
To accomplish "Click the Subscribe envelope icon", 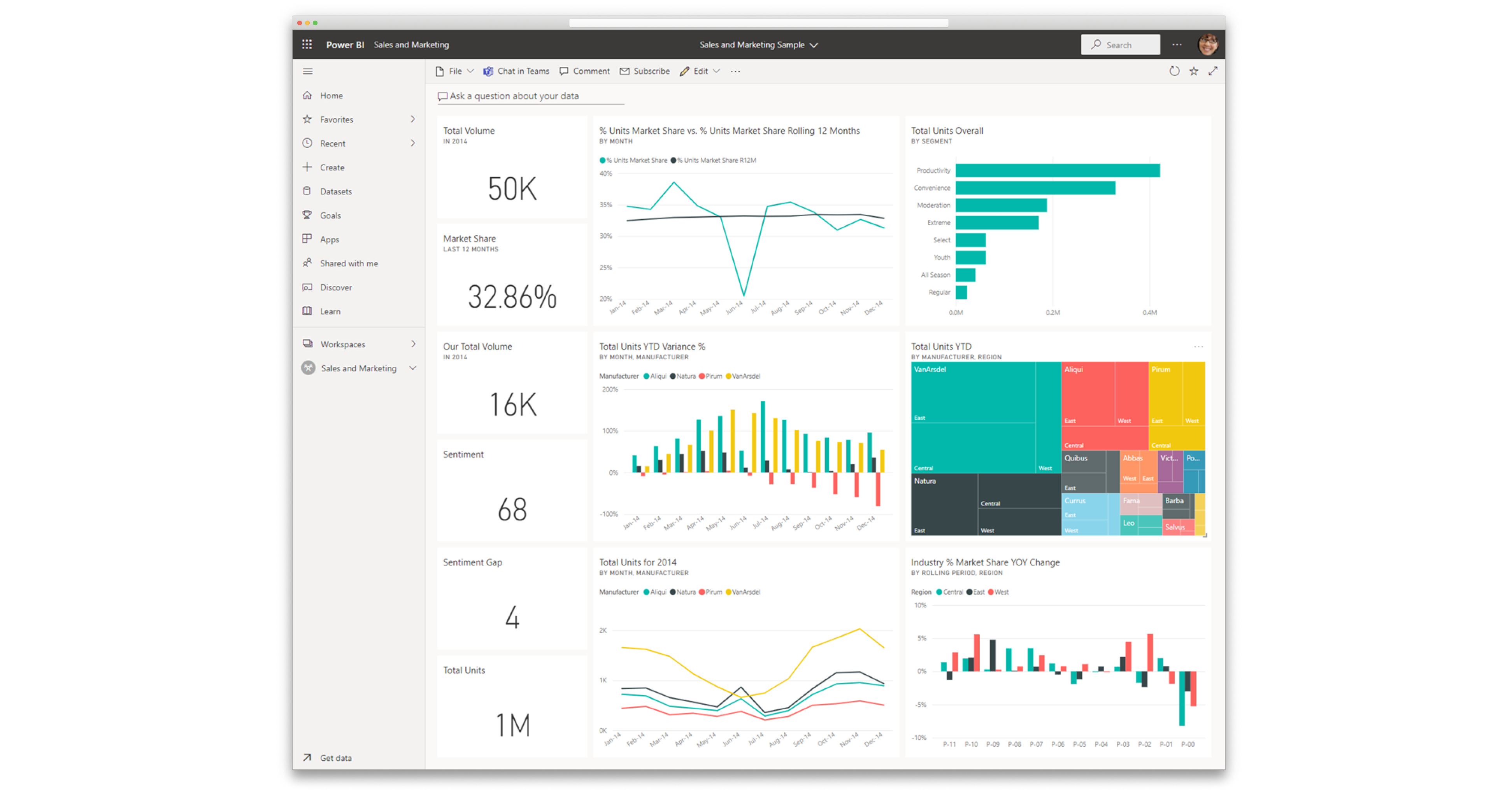I will coord(624,71).
